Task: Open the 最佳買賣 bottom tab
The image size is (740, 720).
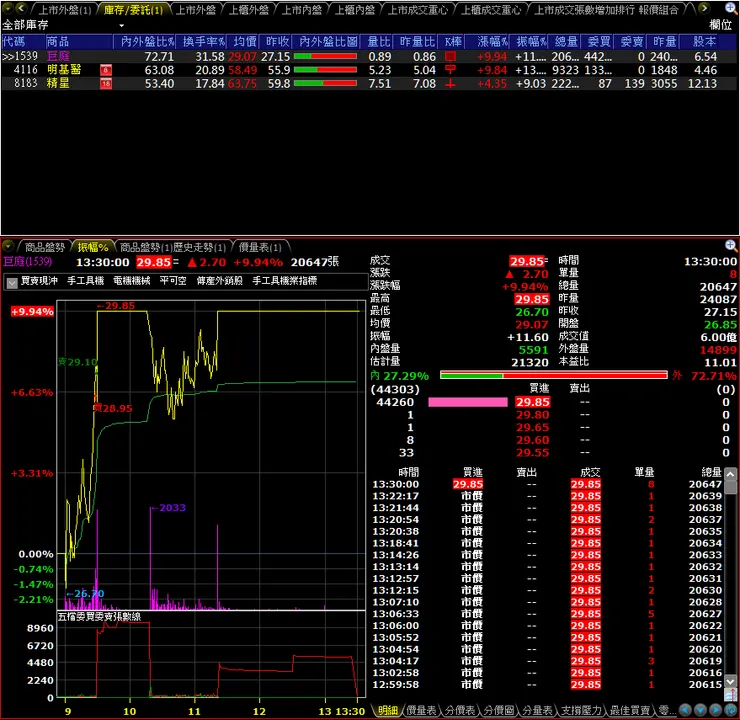Action: point(630,710)
